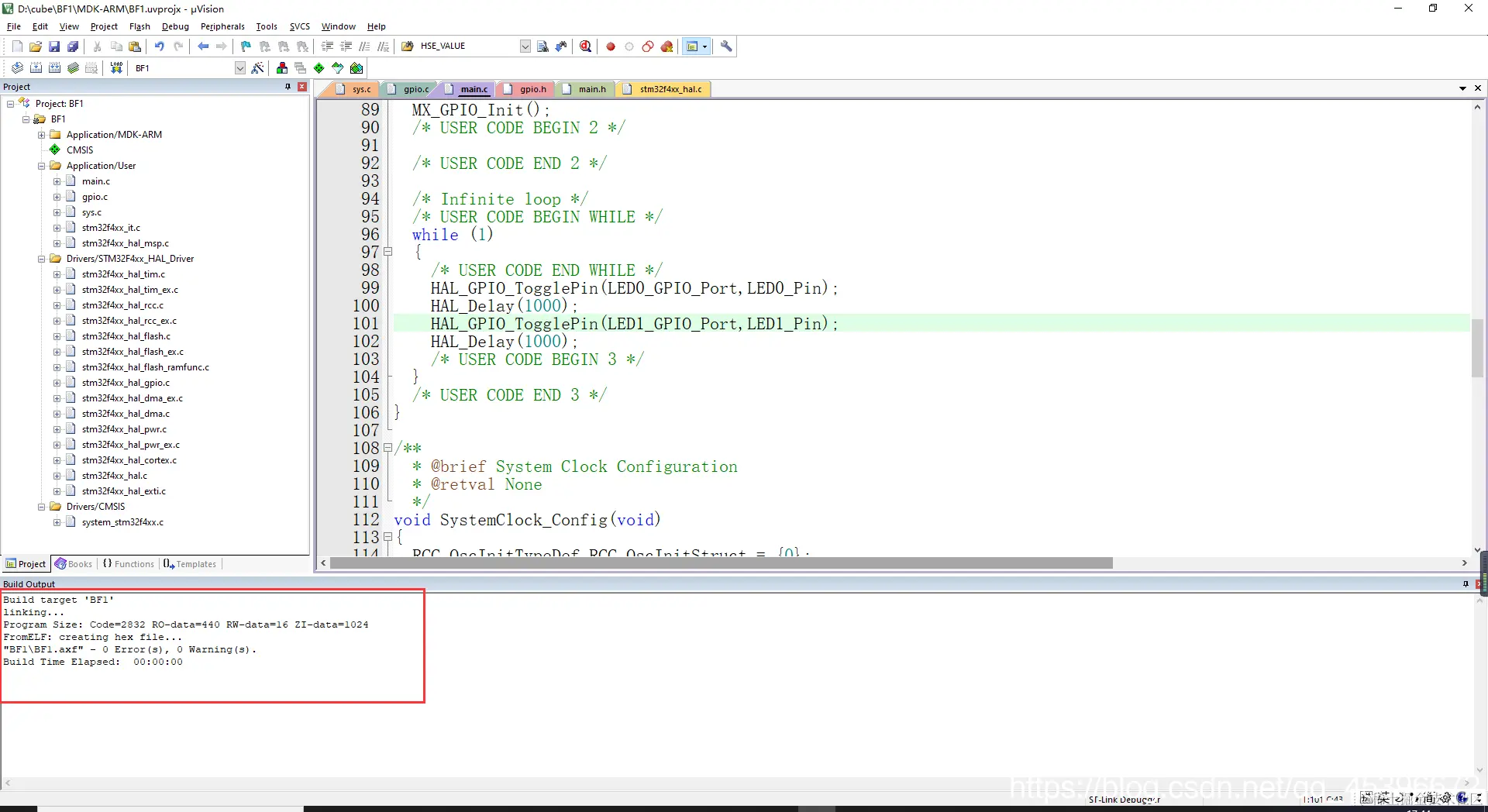1488x812 pixels.
Task: Select gpio.c in the project tree
Action: coord(95,197)
